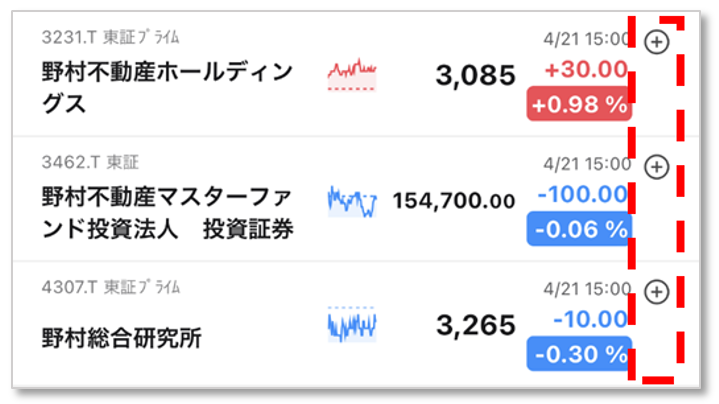Open 野村不動産マスターファンド投資法人 投資証券 listing
719x404 pixels.
click(x=167, y=213)
